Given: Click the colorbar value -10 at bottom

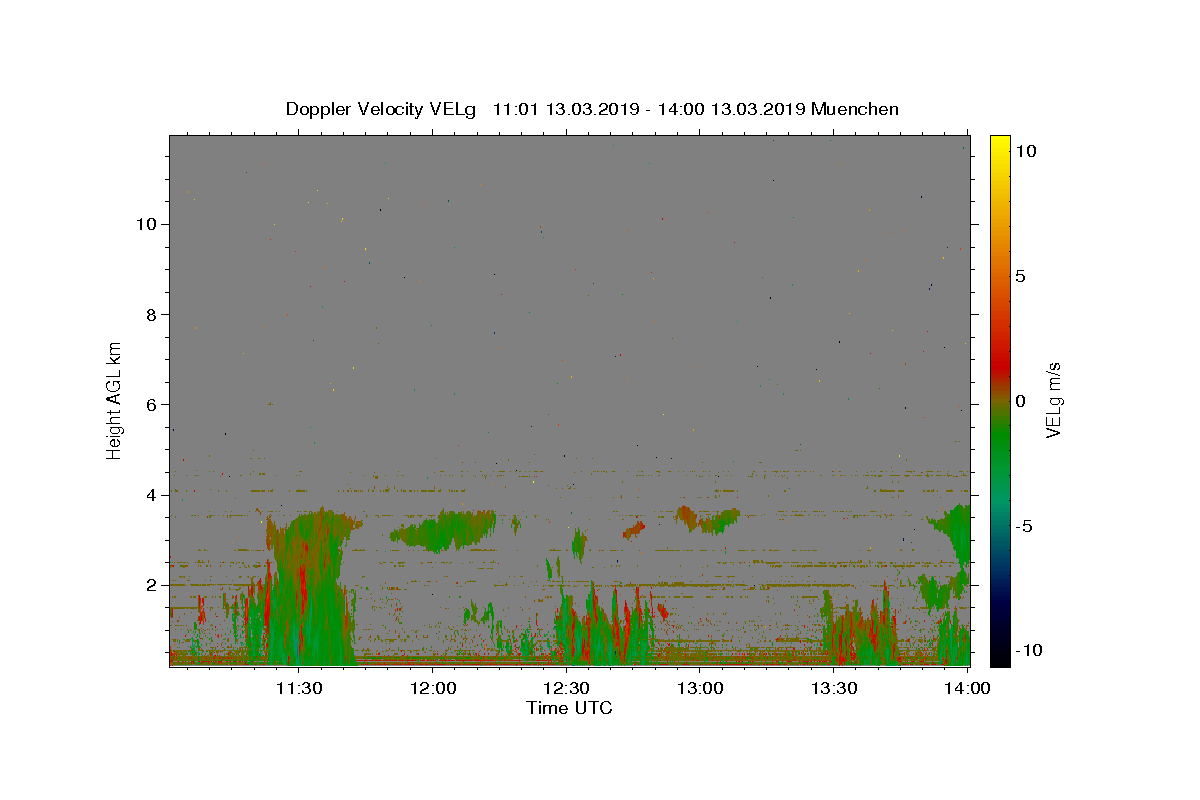Looking at the screenshot, I should pyautogui.click(x=1028, y=650).
